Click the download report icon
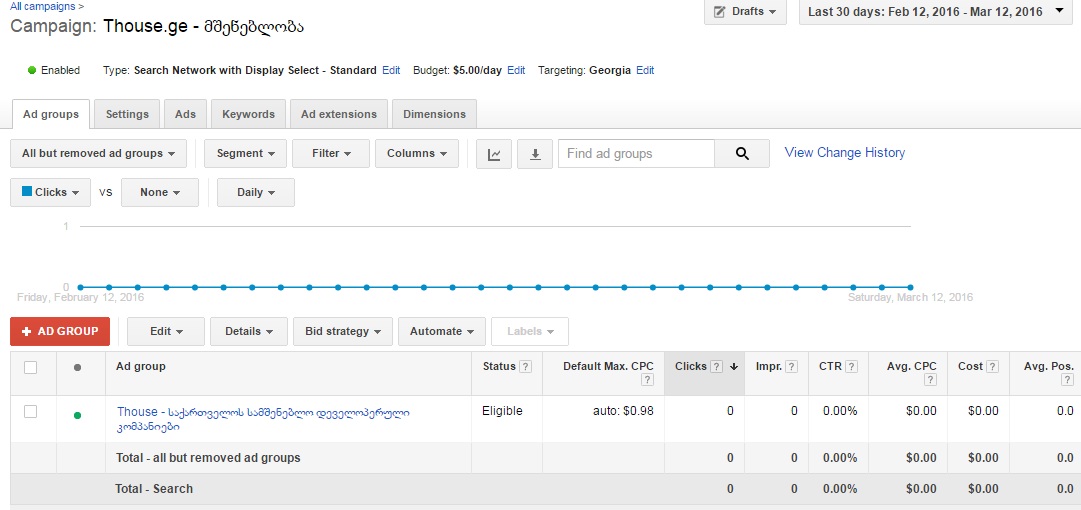 coord(535,154)
